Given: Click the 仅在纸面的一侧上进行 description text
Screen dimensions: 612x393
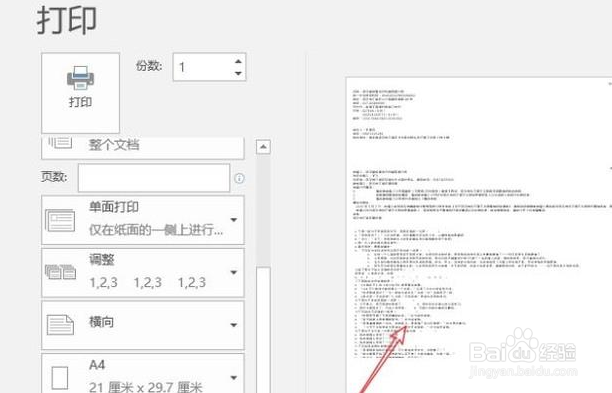Looking at the screenshot, I should (x=156, y=230).
